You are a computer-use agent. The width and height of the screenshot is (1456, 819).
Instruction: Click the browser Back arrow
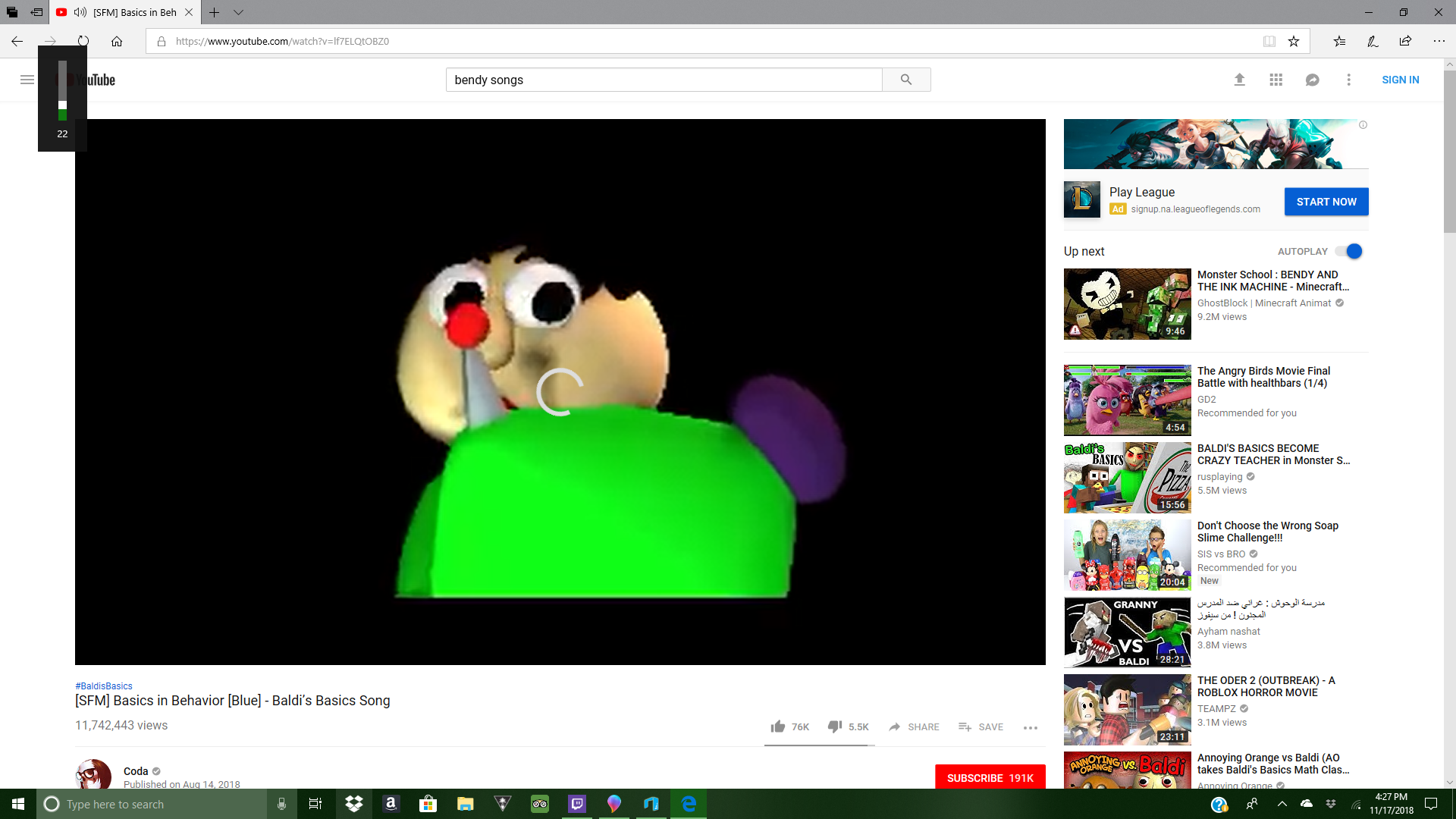pos(17,41)
